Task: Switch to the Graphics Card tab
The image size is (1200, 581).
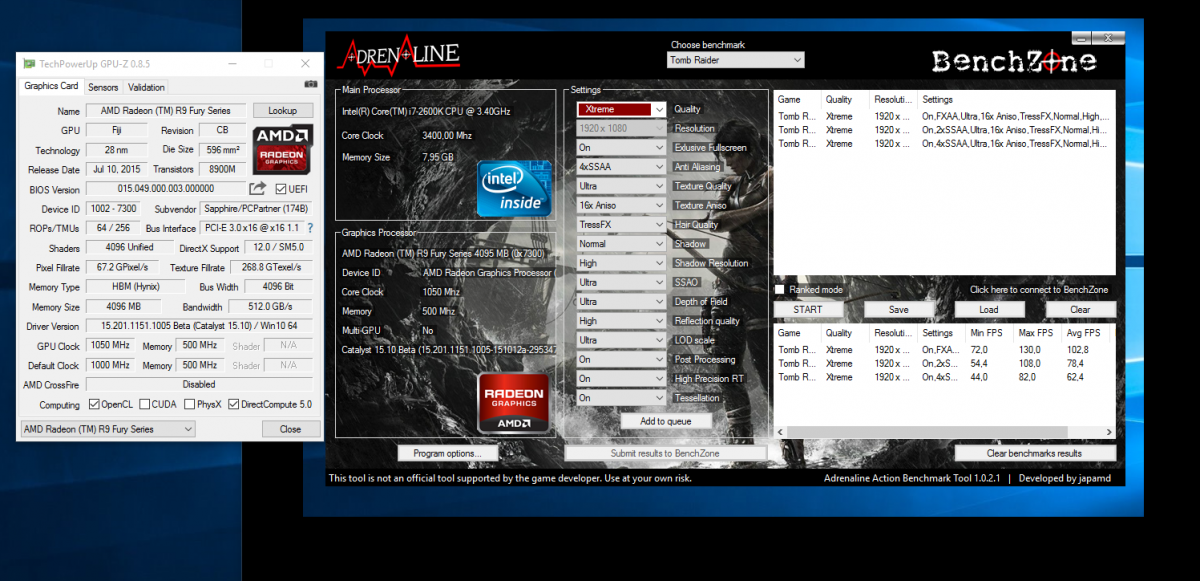Action: click(x=51, y=87)
